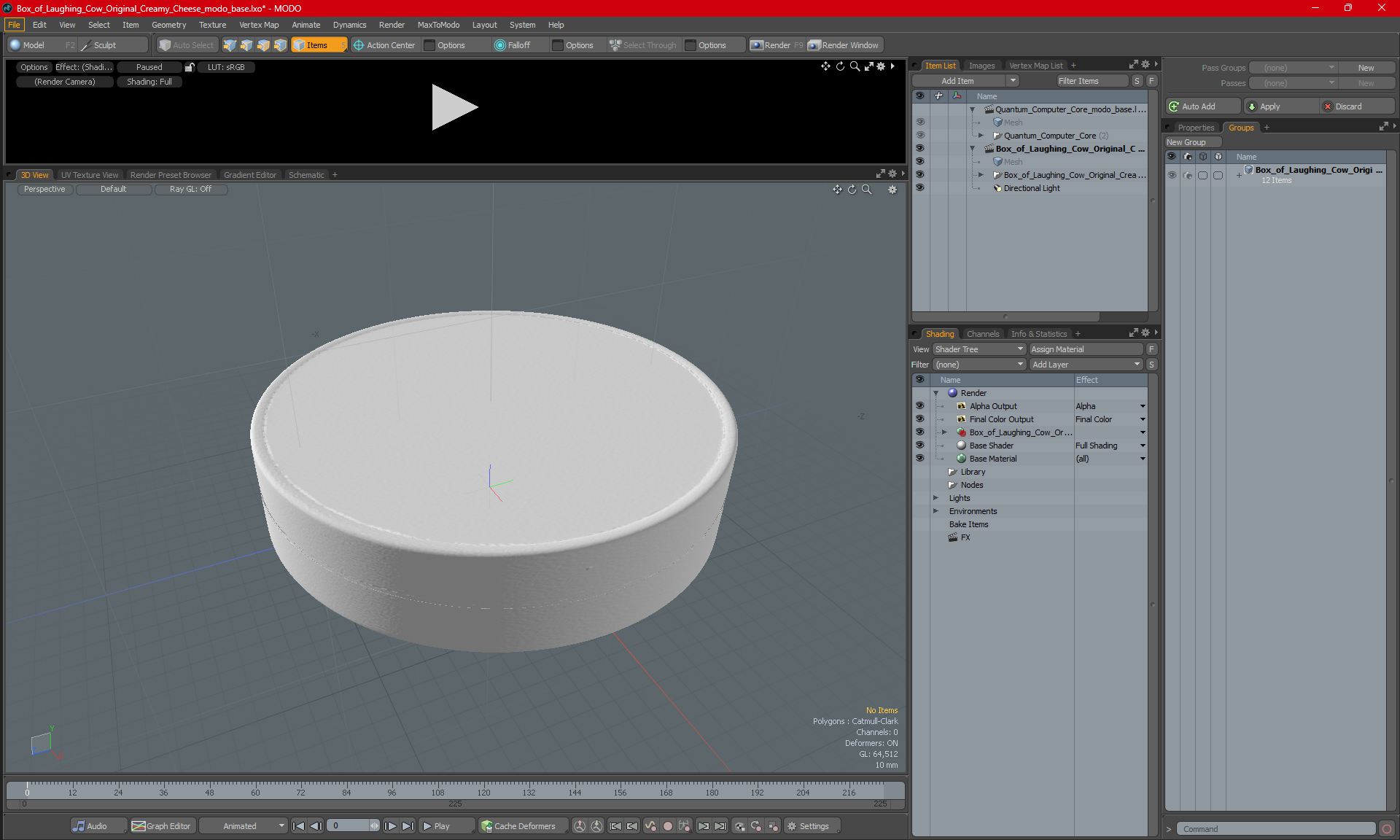The image size is (1400, 840).
Task: Expand Lights in Shader Tree
Action: pyautogui.click(x=936, y=498)
